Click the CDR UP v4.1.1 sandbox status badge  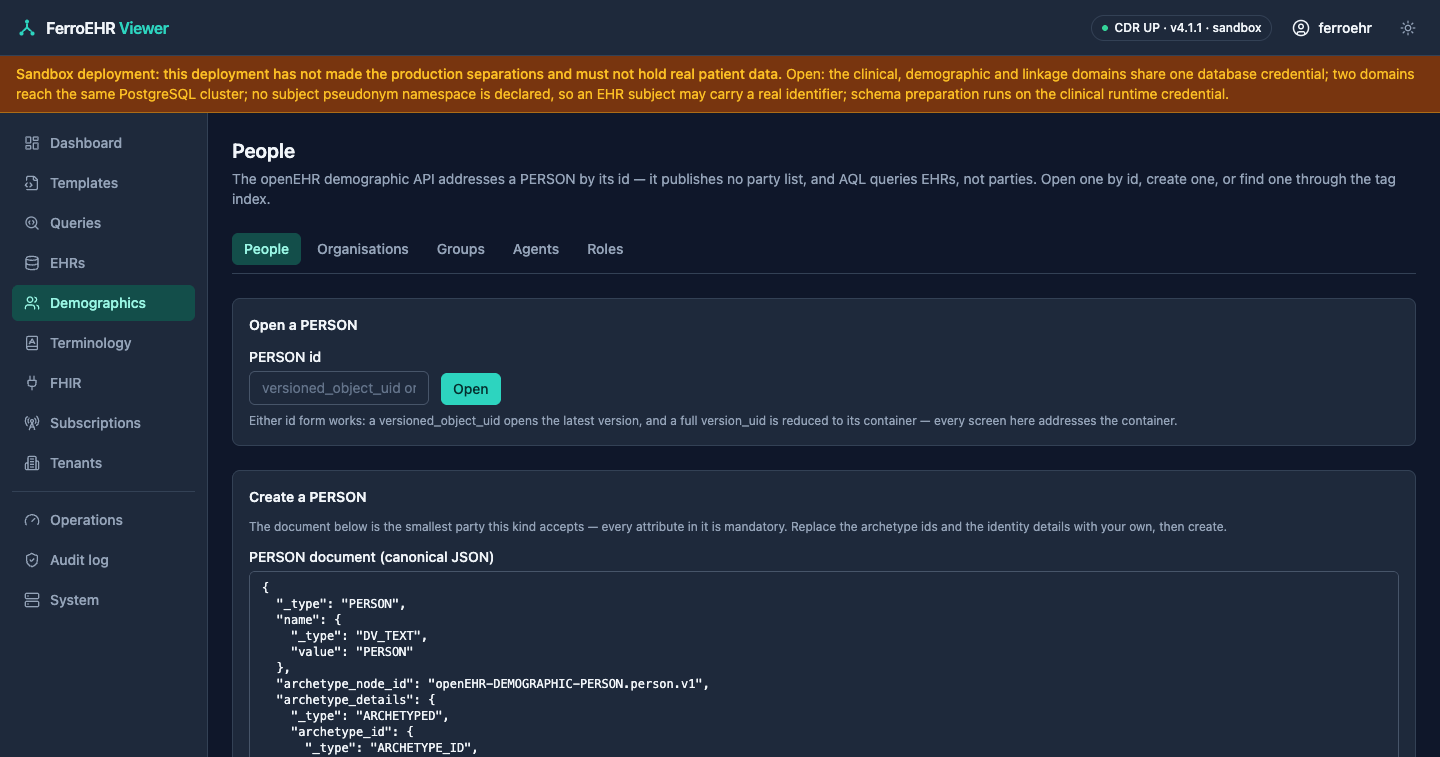click(x=1181, y=28)
